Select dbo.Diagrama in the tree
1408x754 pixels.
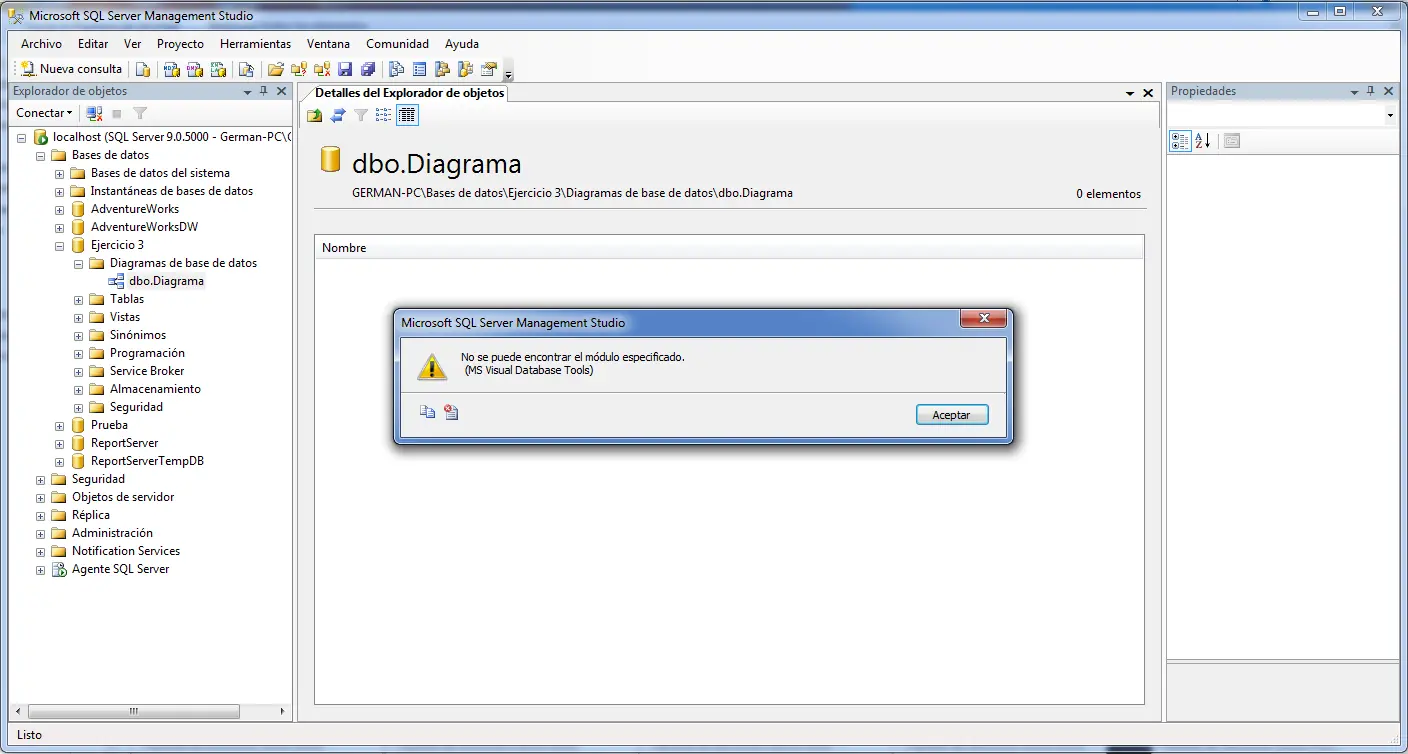coord(166,281)
